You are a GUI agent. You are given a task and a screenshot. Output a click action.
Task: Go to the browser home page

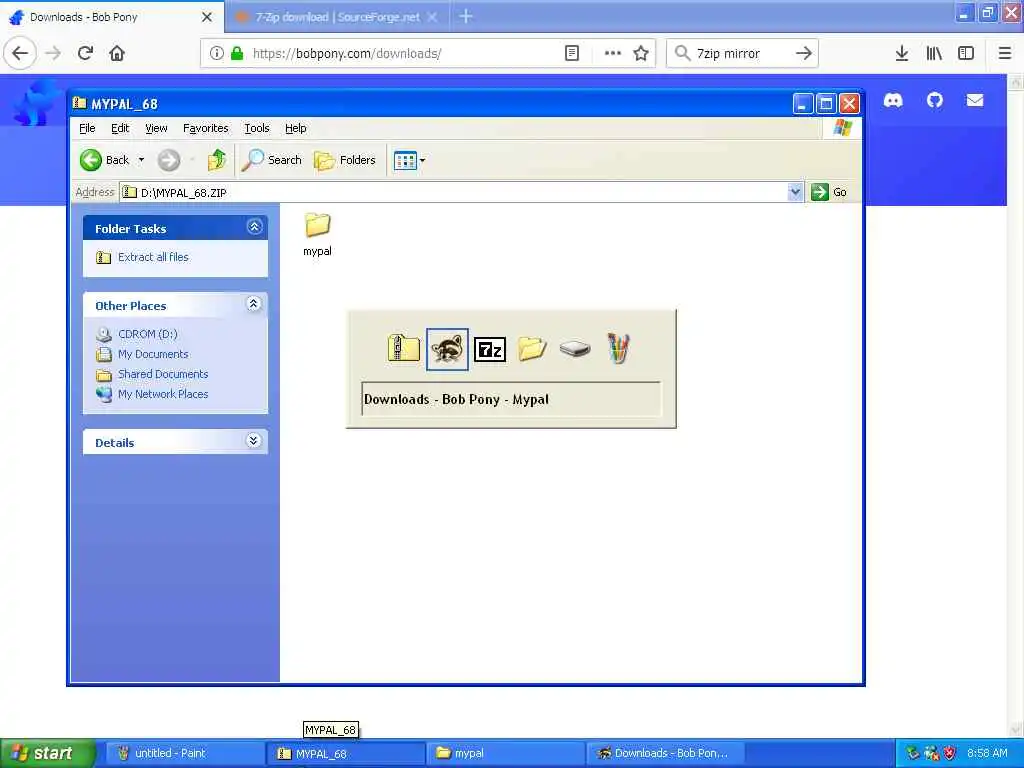coord(117,53)
